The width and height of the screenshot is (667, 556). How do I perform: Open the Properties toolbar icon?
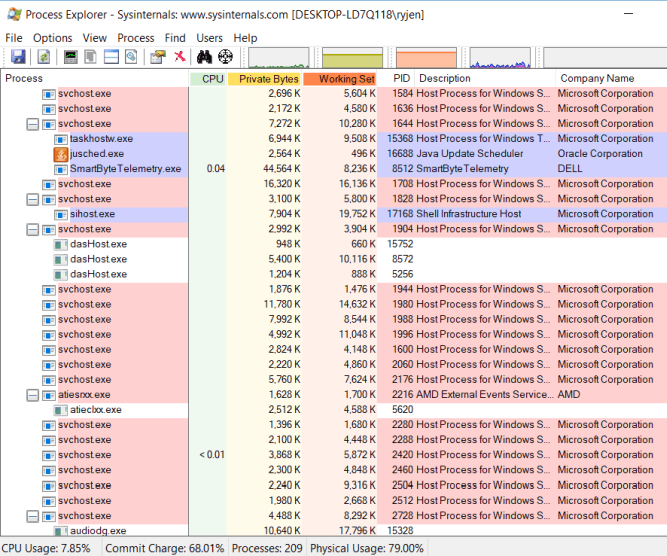(158, 57)
